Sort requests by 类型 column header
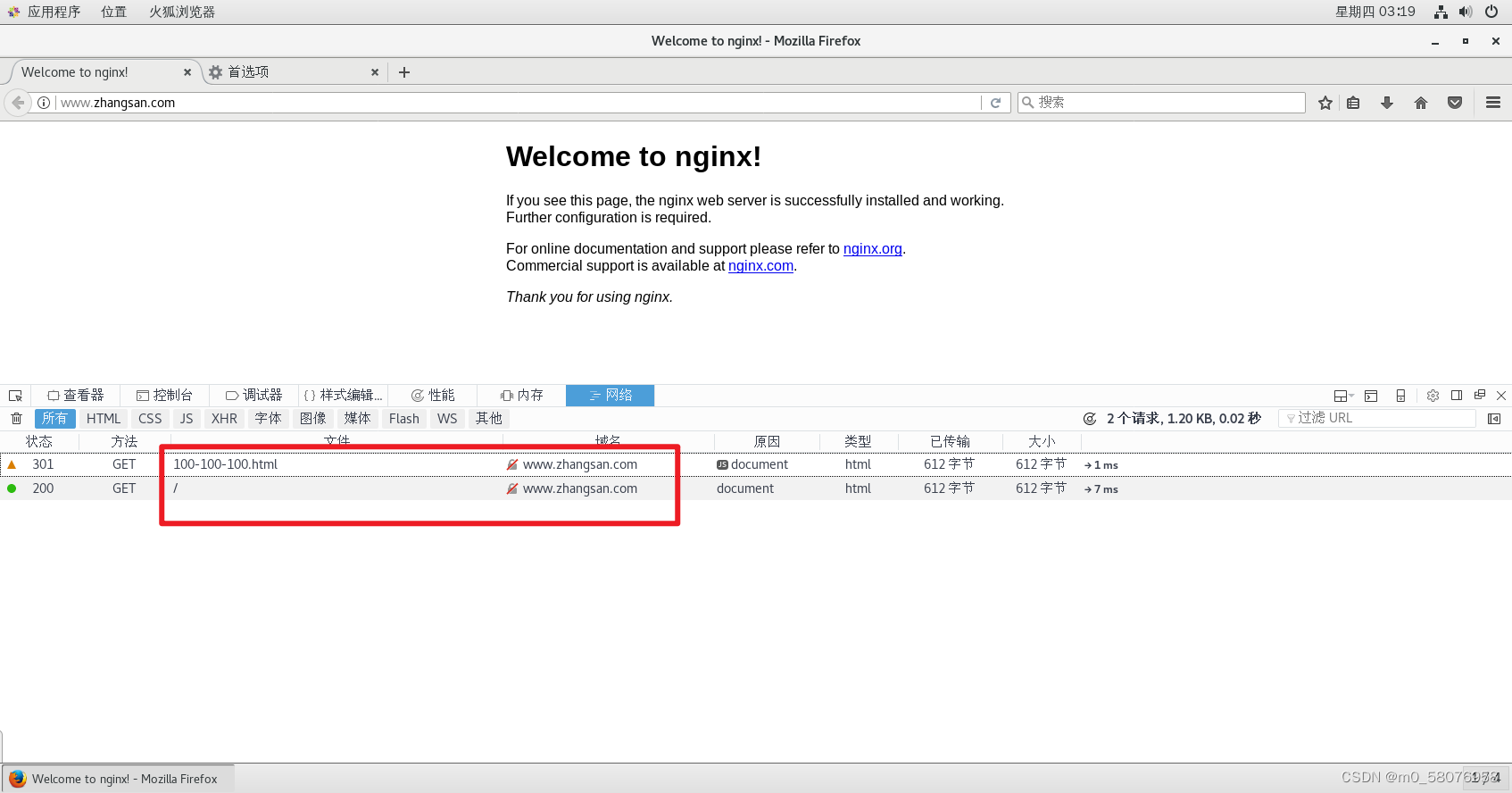Screen dimensions: 1512x793 click(x=858, y=442)
